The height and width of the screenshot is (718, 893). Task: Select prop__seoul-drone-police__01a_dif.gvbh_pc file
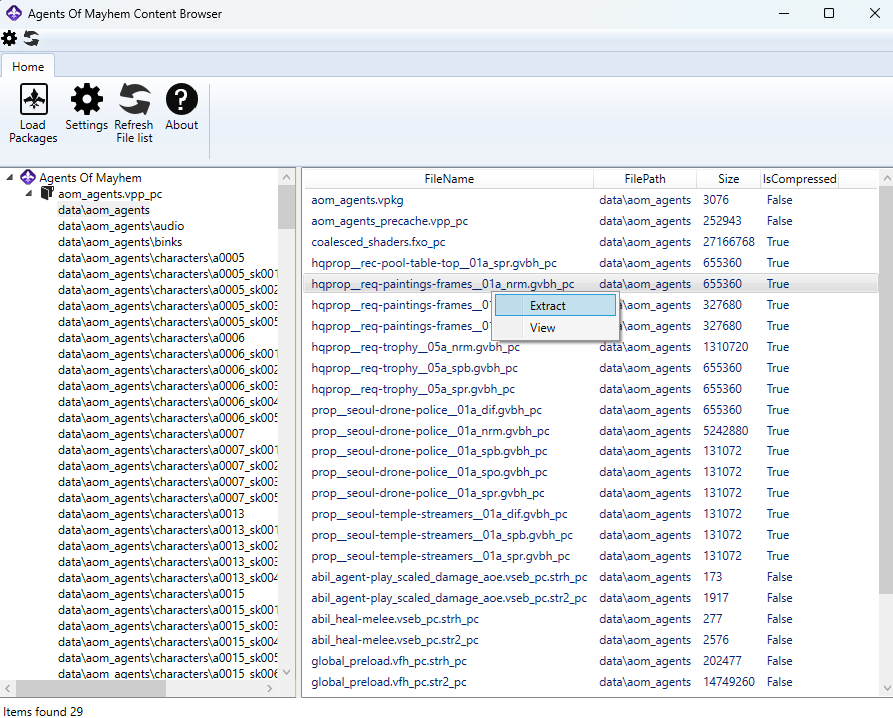[591, 410]
